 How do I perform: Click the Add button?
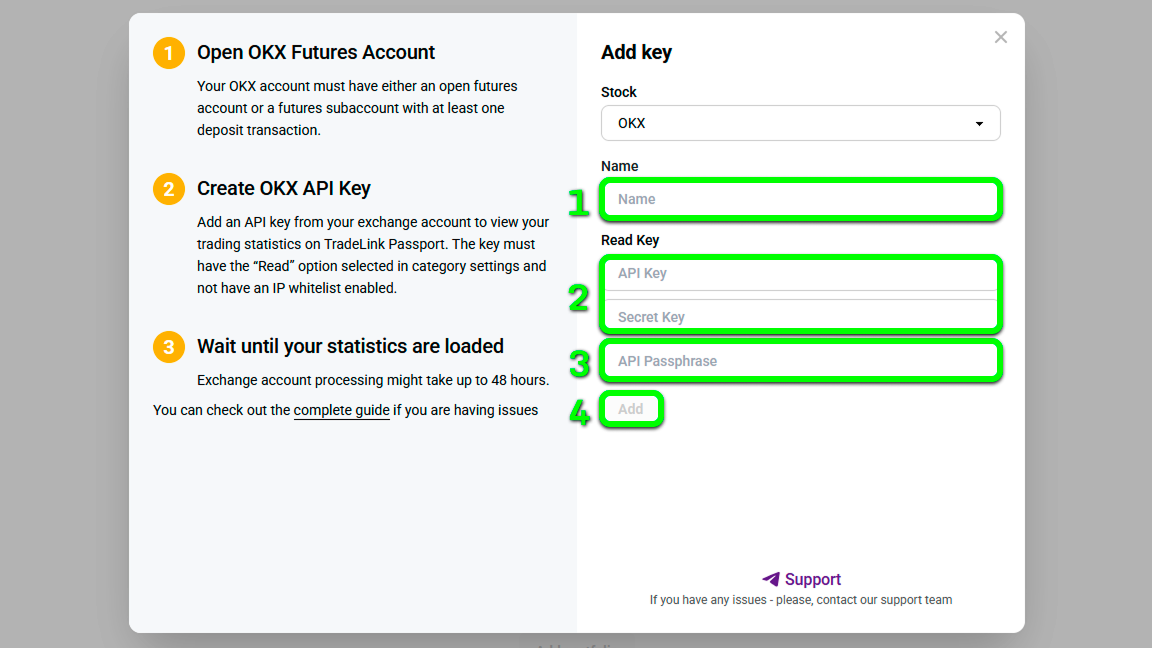pyautogui.click(x=631, y=409)
